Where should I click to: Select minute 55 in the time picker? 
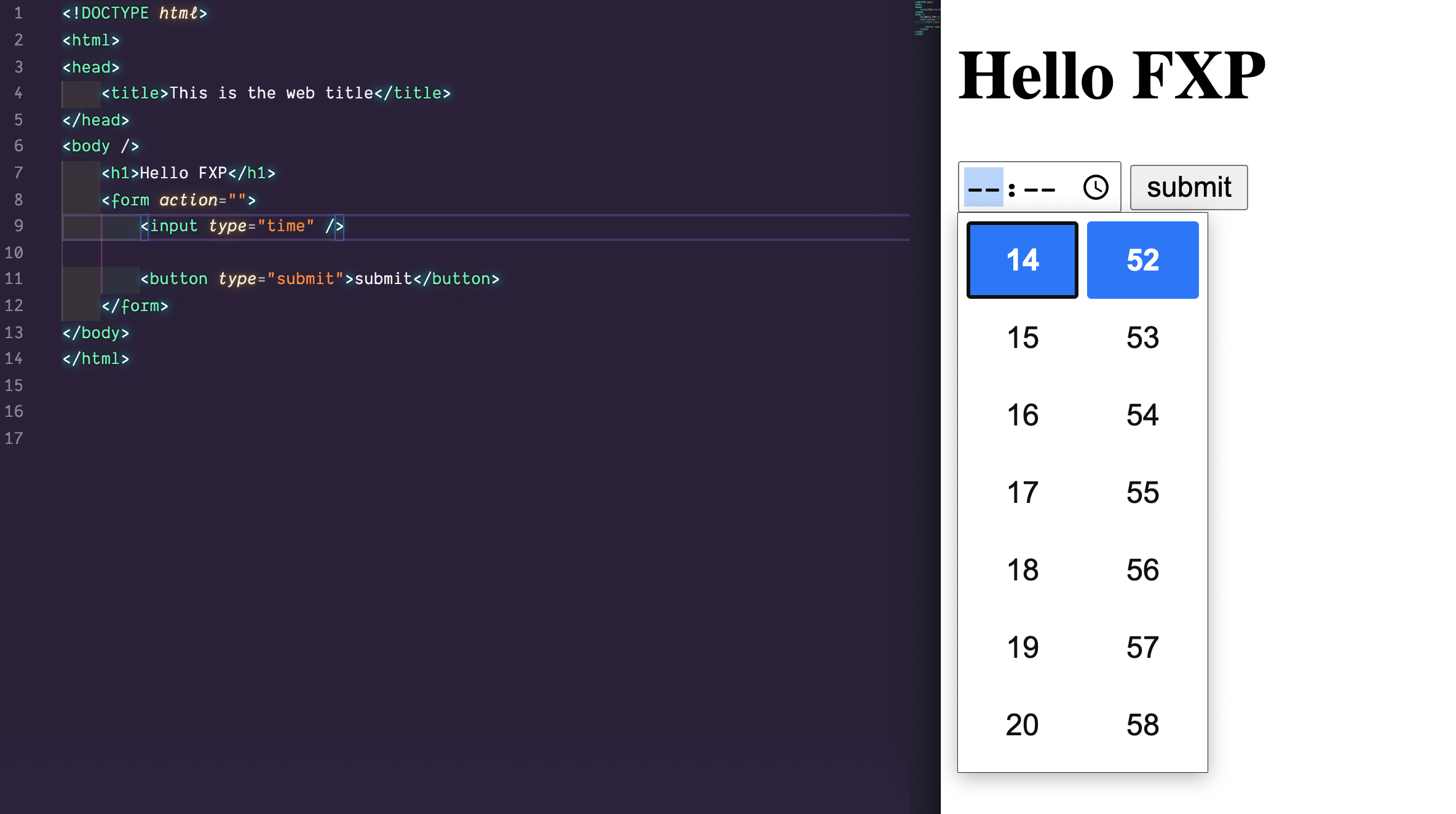1142,492
